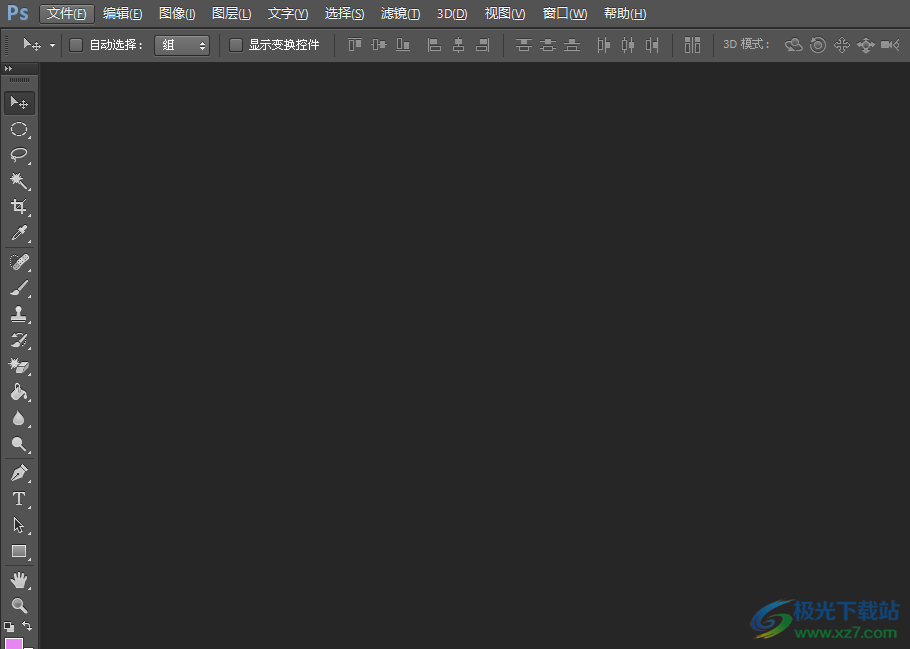Expand the toolbox double-arrow toggle
Image resolution: width=910 pixels, height=649 pixels.
[x=8, y=68]
